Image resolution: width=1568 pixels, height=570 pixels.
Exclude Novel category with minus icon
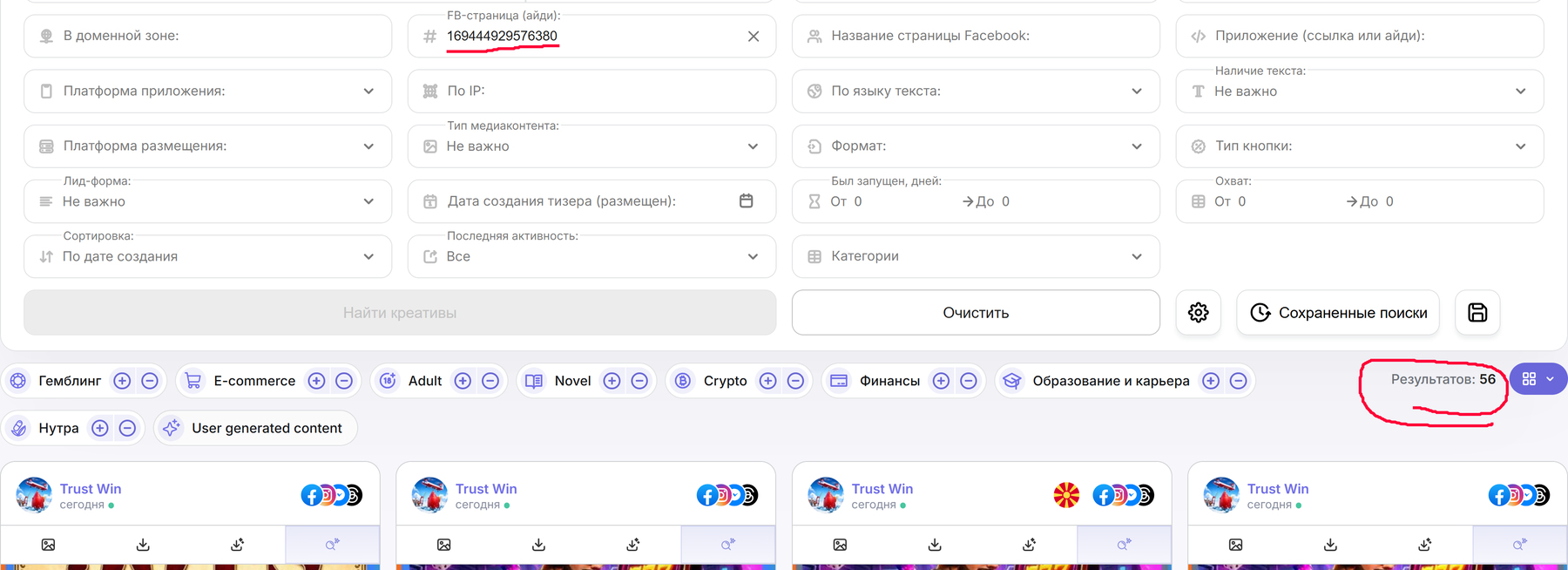pos(639,381)
